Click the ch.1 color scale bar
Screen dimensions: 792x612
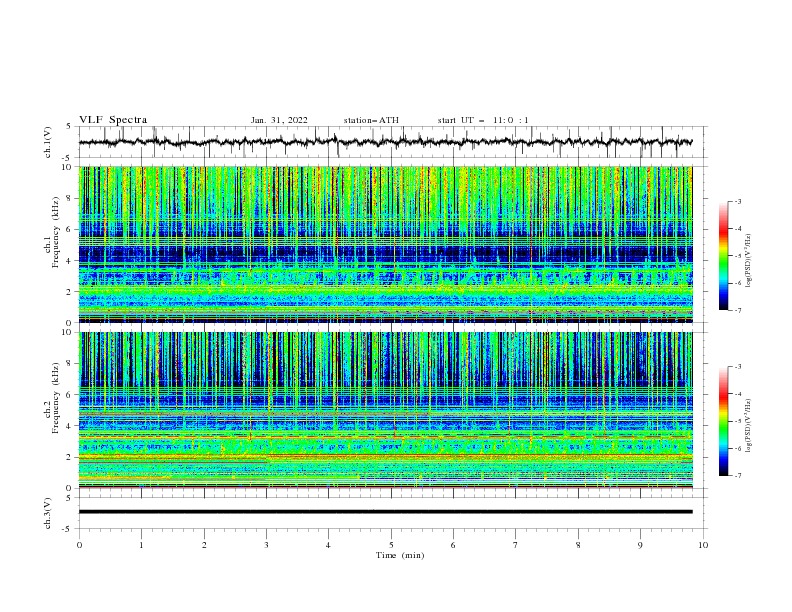(723, 256)
